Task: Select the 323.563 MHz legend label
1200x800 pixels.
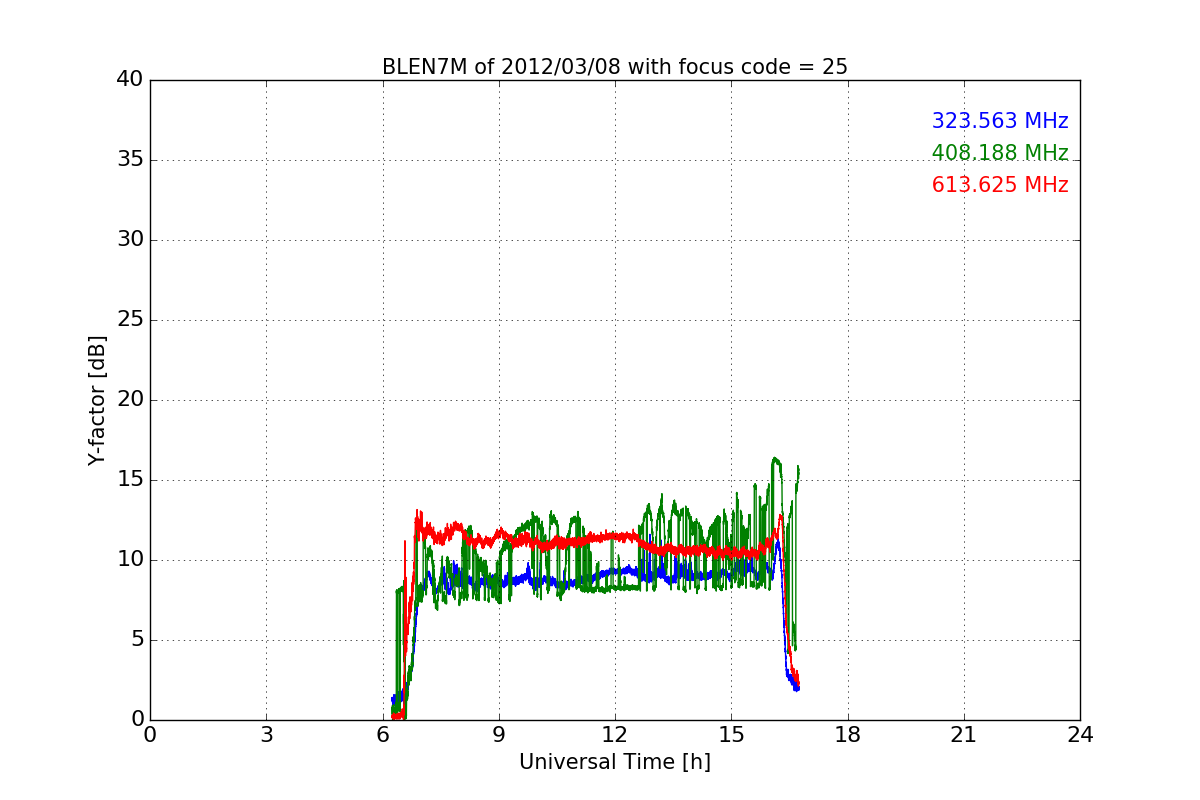Action: tap(1000, 121)
